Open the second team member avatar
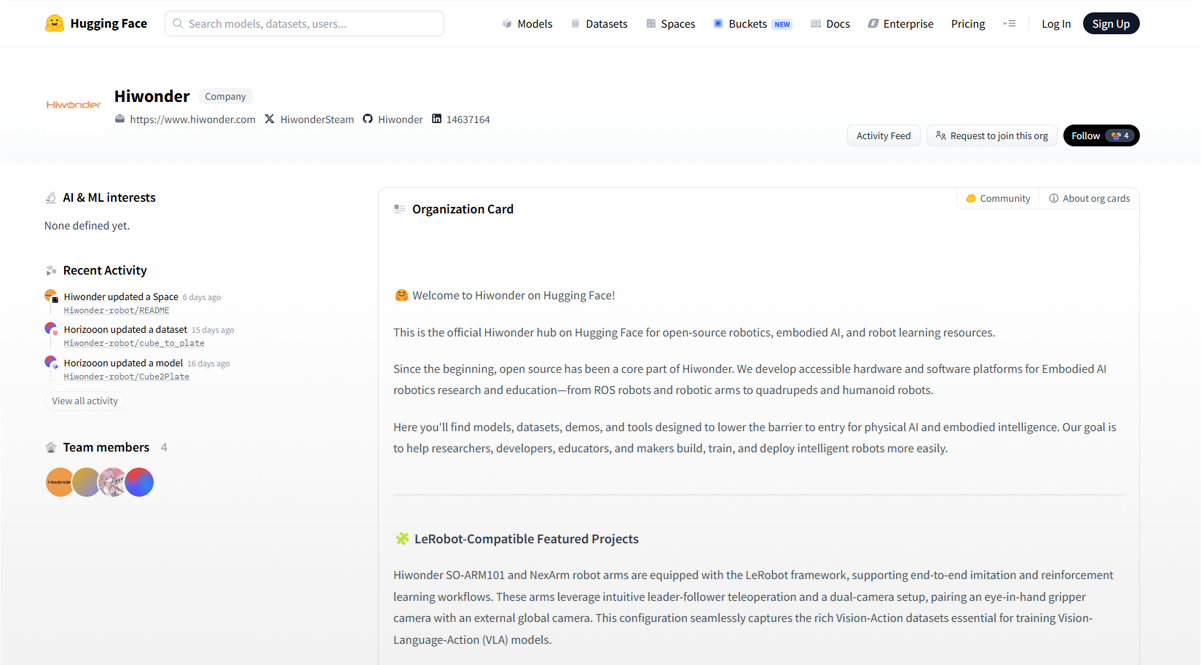Viewport: 1201px width, 665px height. click(x=86, y=482)
